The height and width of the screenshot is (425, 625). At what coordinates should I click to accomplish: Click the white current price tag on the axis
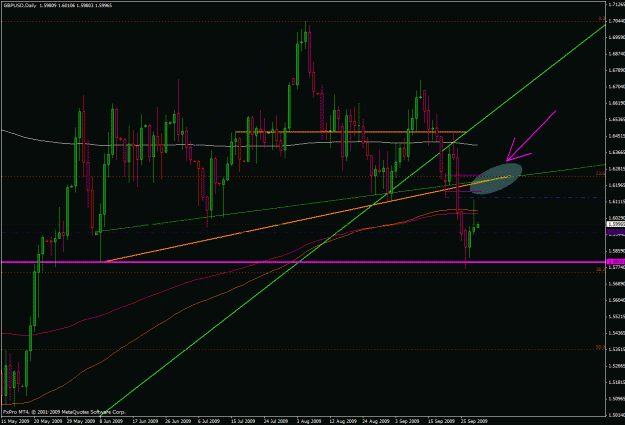point(615,225)
